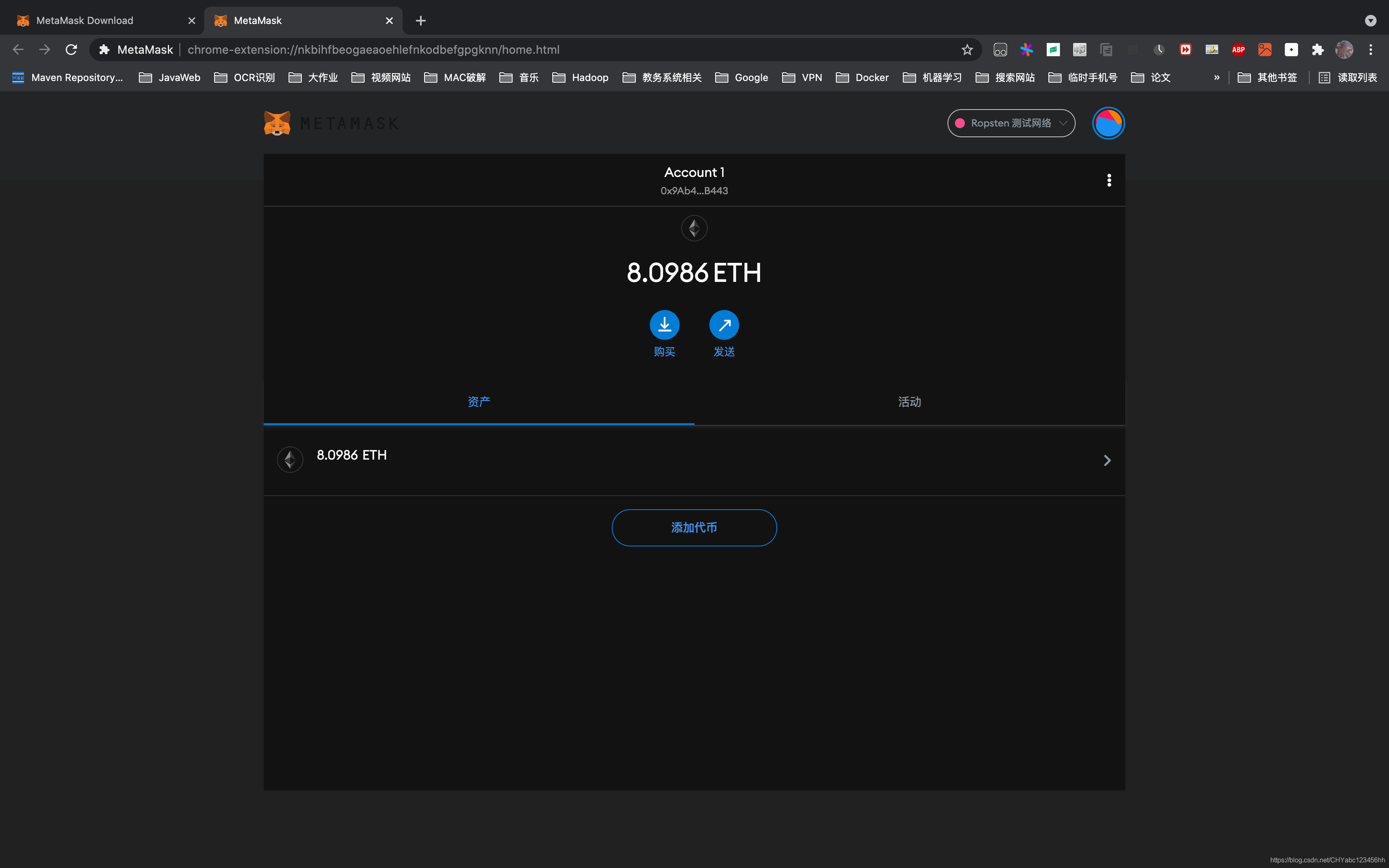Expand the 8.0986 ETH asset row chevron
Image resolution: width=1389 pixels, height=868 pixels.
click(1107, 460)
